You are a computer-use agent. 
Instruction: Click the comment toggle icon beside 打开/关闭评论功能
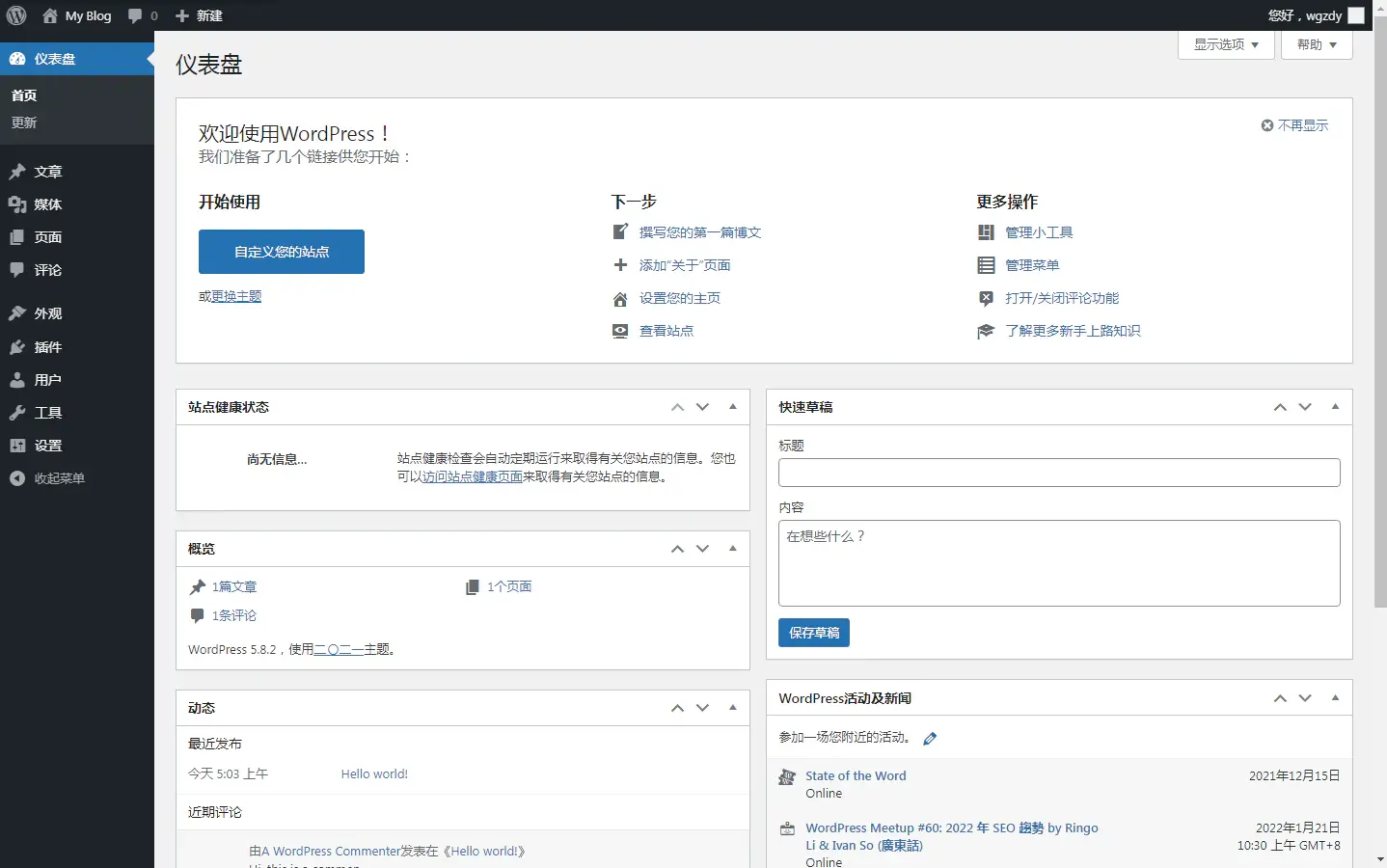pos(986,298)
